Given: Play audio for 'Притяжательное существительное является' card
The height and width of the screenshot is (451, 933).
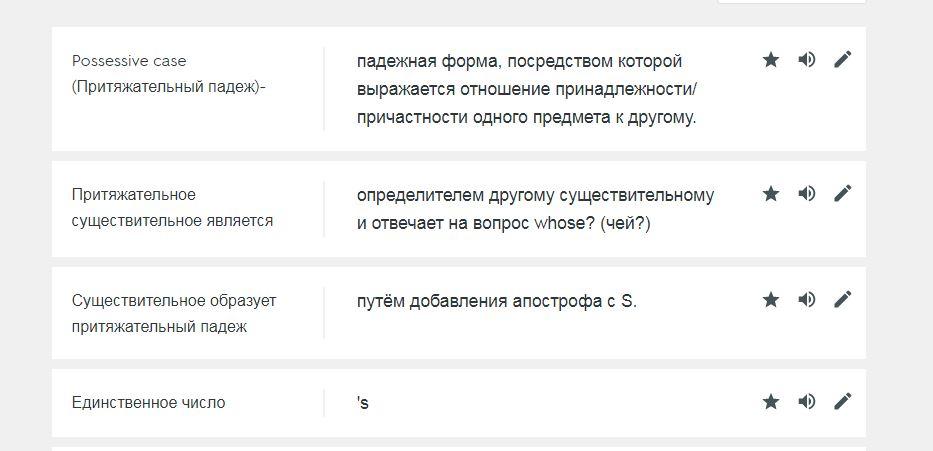Looking at the screenshot, I should (x=806, y=193).
